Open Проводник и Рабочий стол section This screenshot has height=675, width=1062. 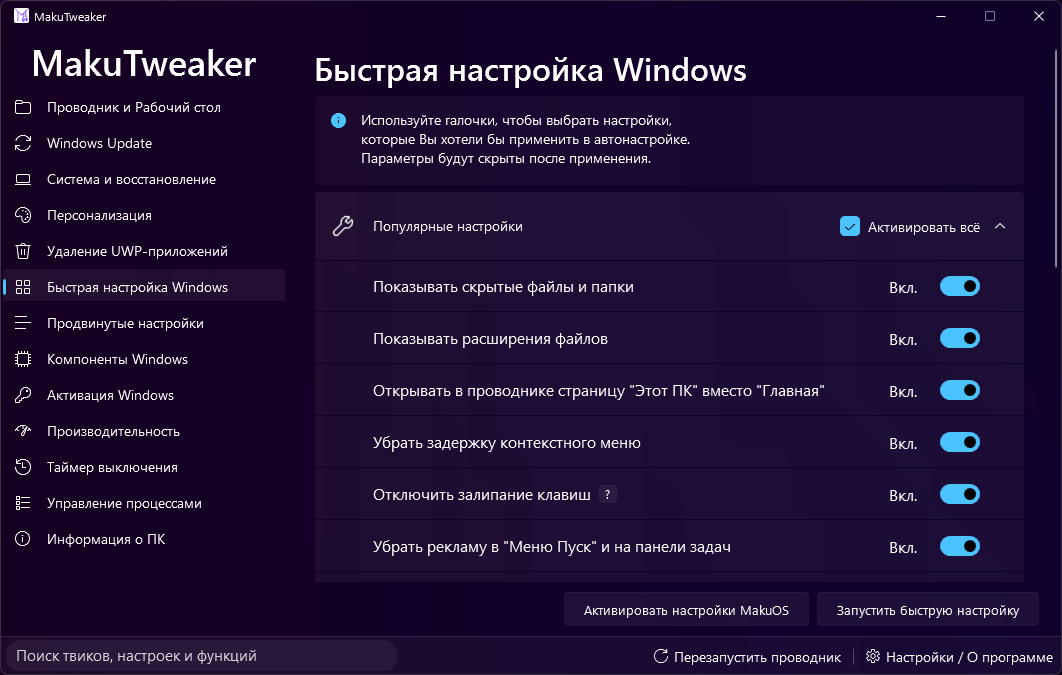(144, 107)
